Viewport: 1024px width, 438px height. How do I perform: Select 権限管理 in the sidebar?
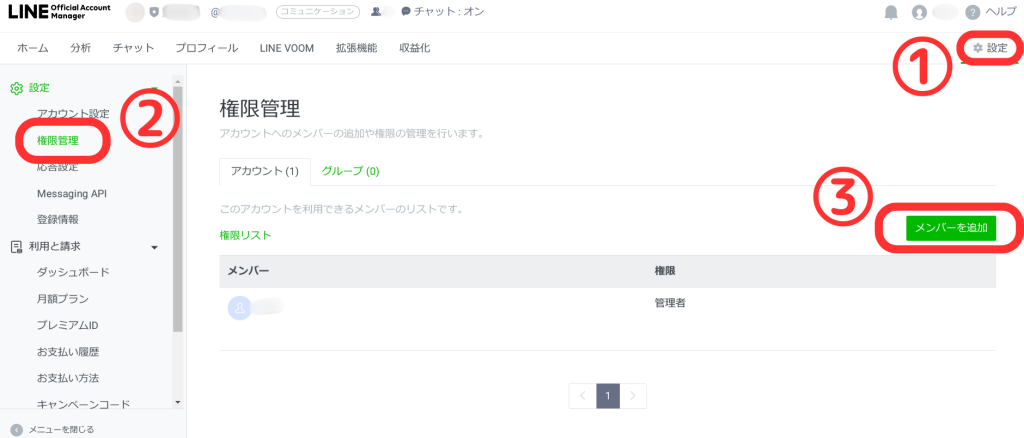tap(58, 140)
